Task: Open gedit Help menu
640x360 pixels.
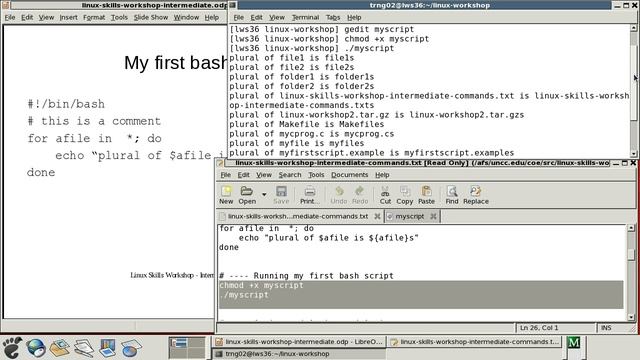Action: [382, 175]
